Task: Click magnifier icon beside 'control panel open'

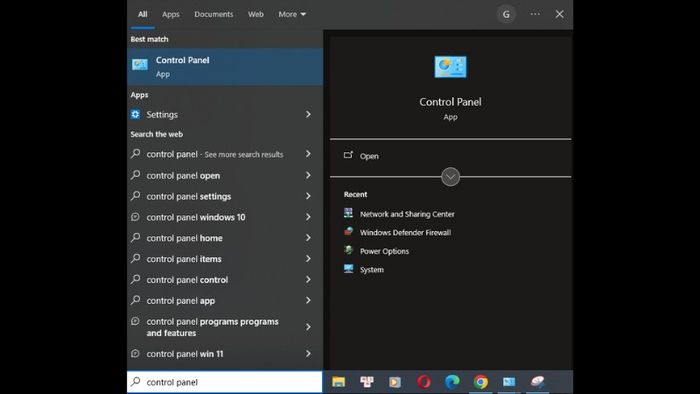Action: tap(135, 175)
